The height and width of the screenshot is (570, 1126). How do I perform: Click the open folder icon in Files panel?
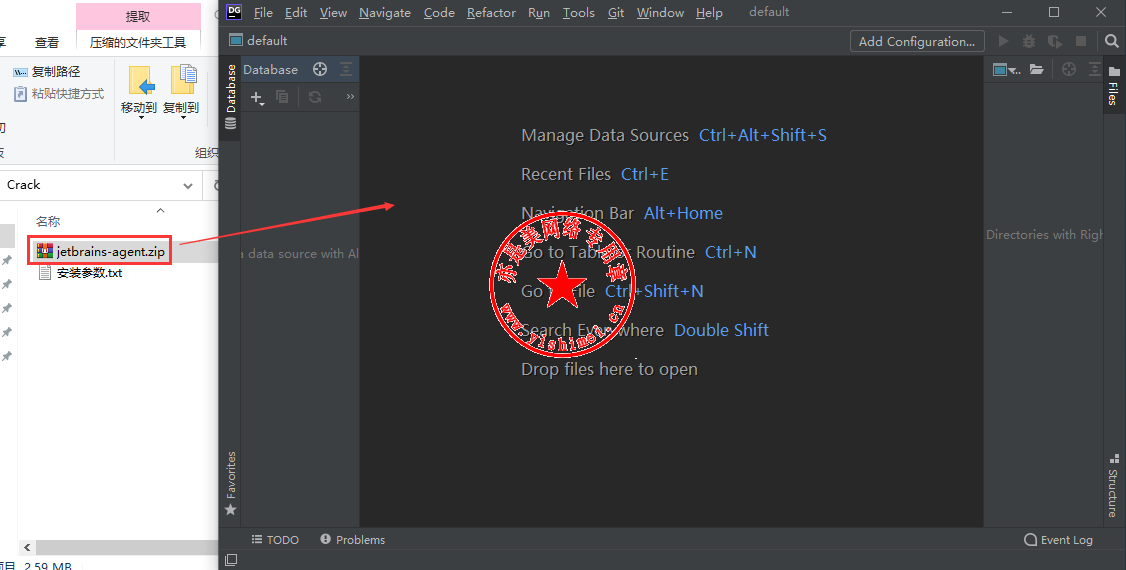click(x=1036, y=69)
